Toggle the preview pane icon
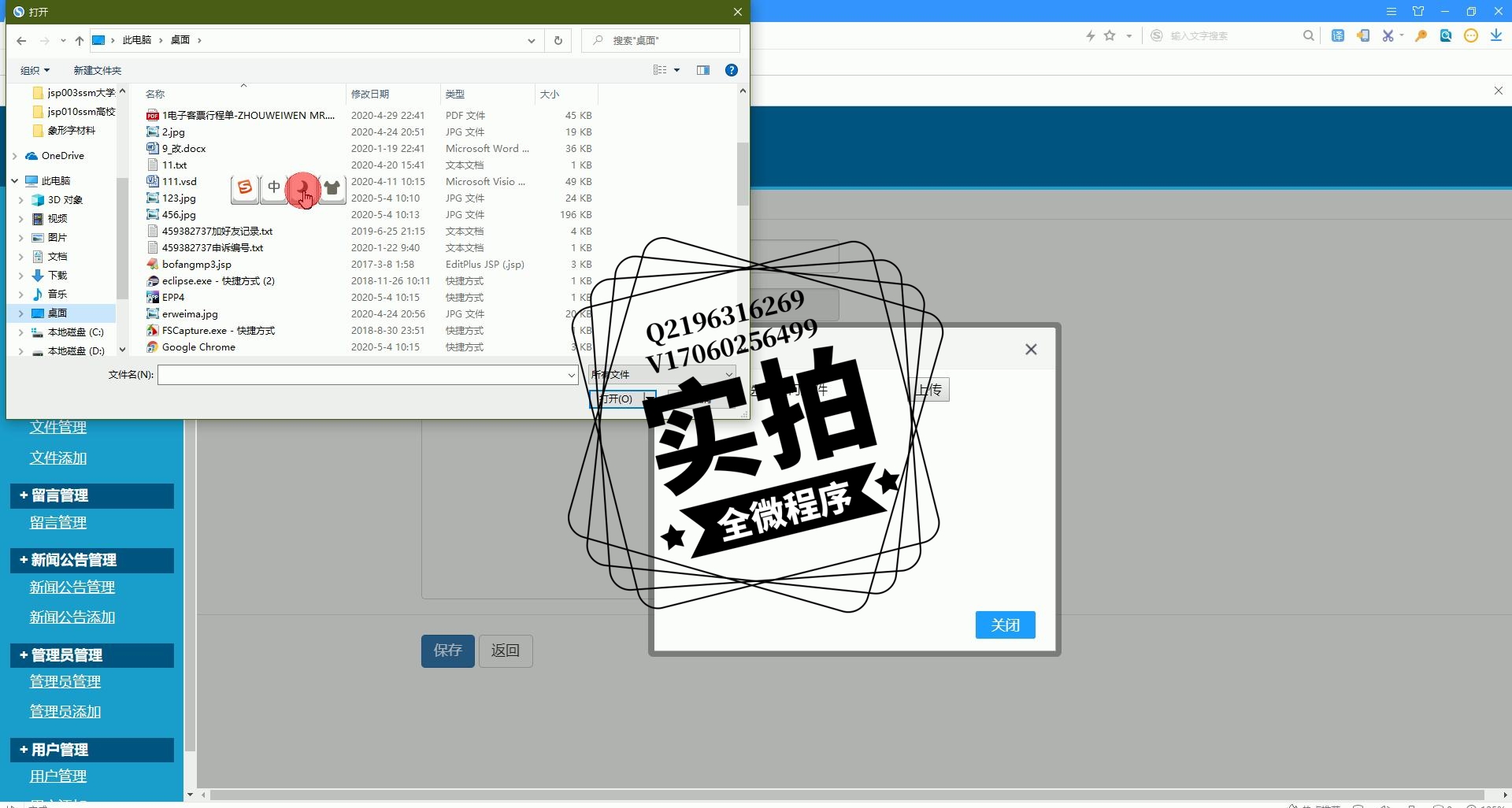The image size is (1512, 808). 703,70
